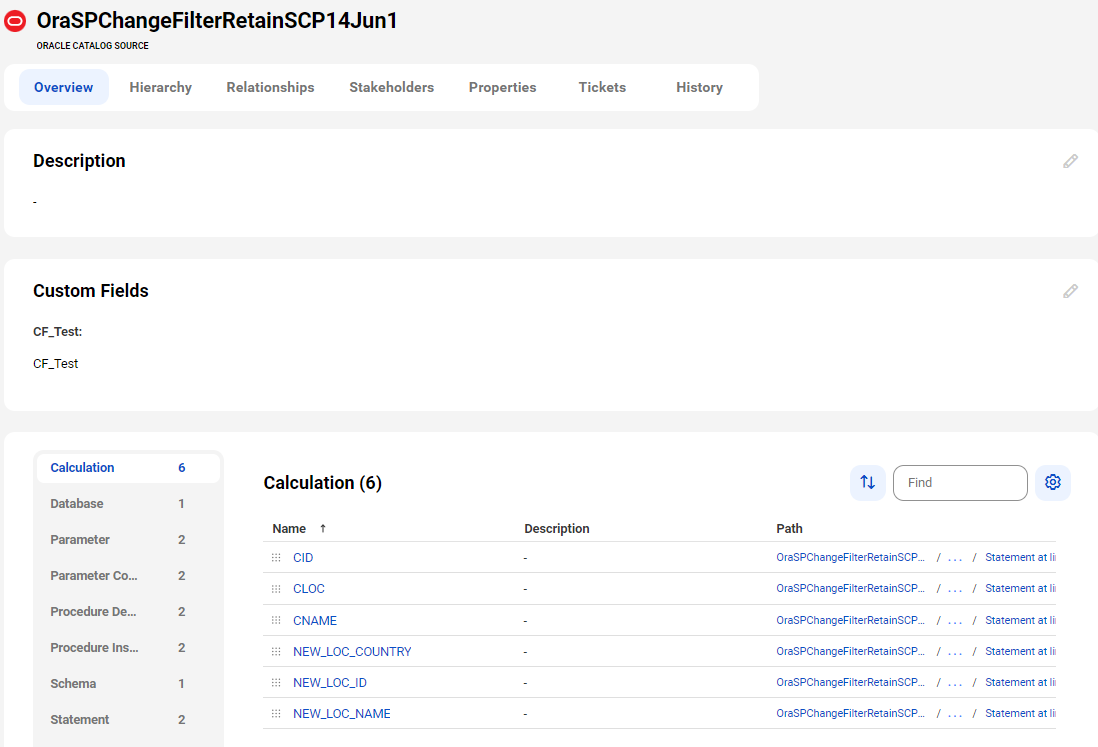Edit Custom Fields with the pencil icon

(1070, 291)
